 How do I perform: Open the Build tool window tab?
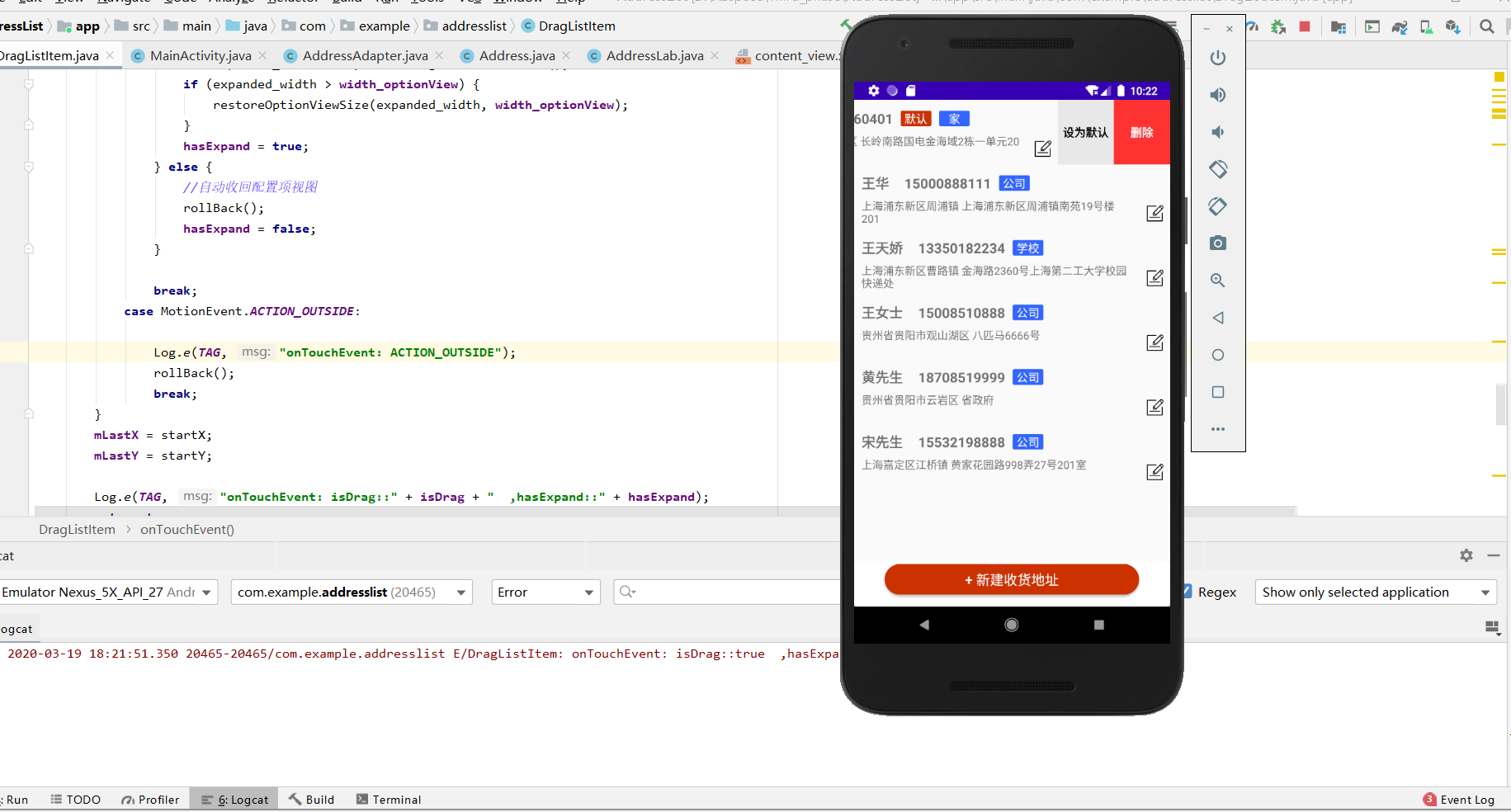point(311,800)
